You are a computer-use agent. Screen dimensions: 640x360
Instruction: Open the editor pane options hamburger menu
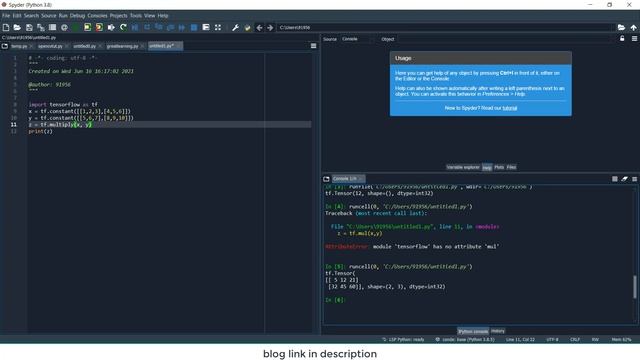313,46
